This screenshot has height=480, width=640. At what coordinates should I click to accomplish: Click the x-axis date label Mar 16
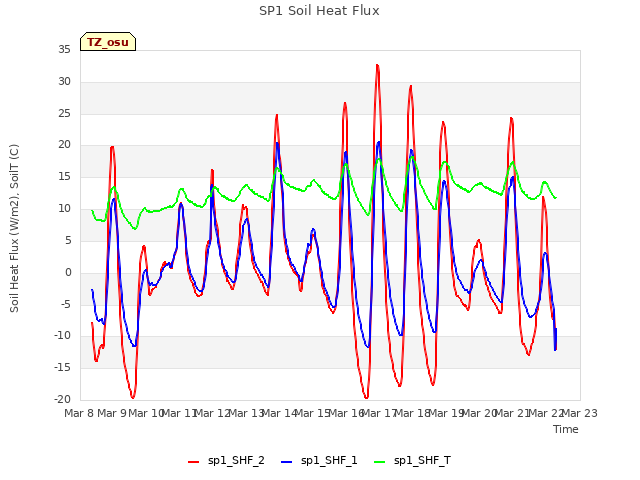346,413
